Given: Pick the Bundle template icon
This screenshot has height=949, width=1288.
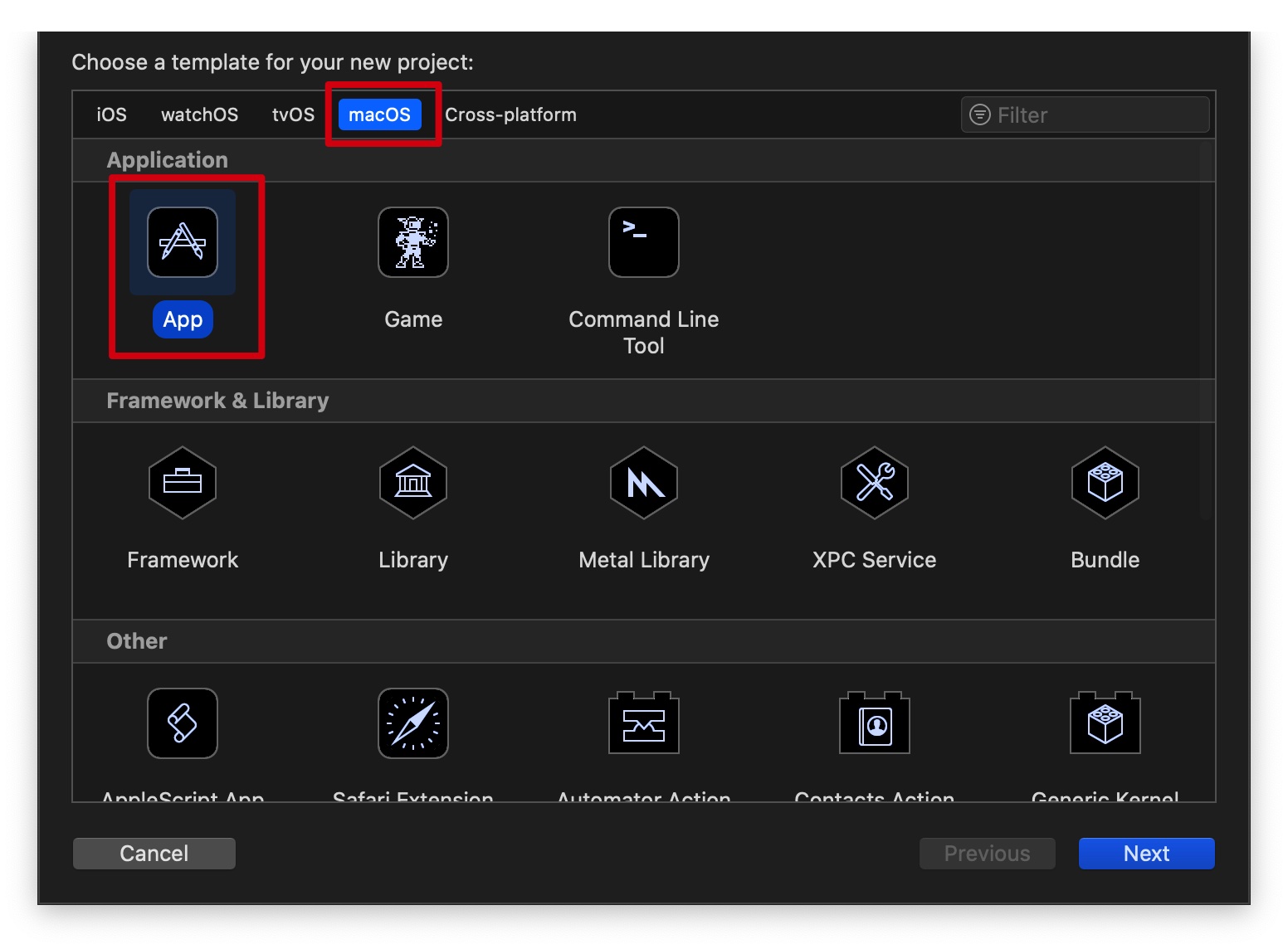Looking at the screenshot, I should pos(1105,483).
